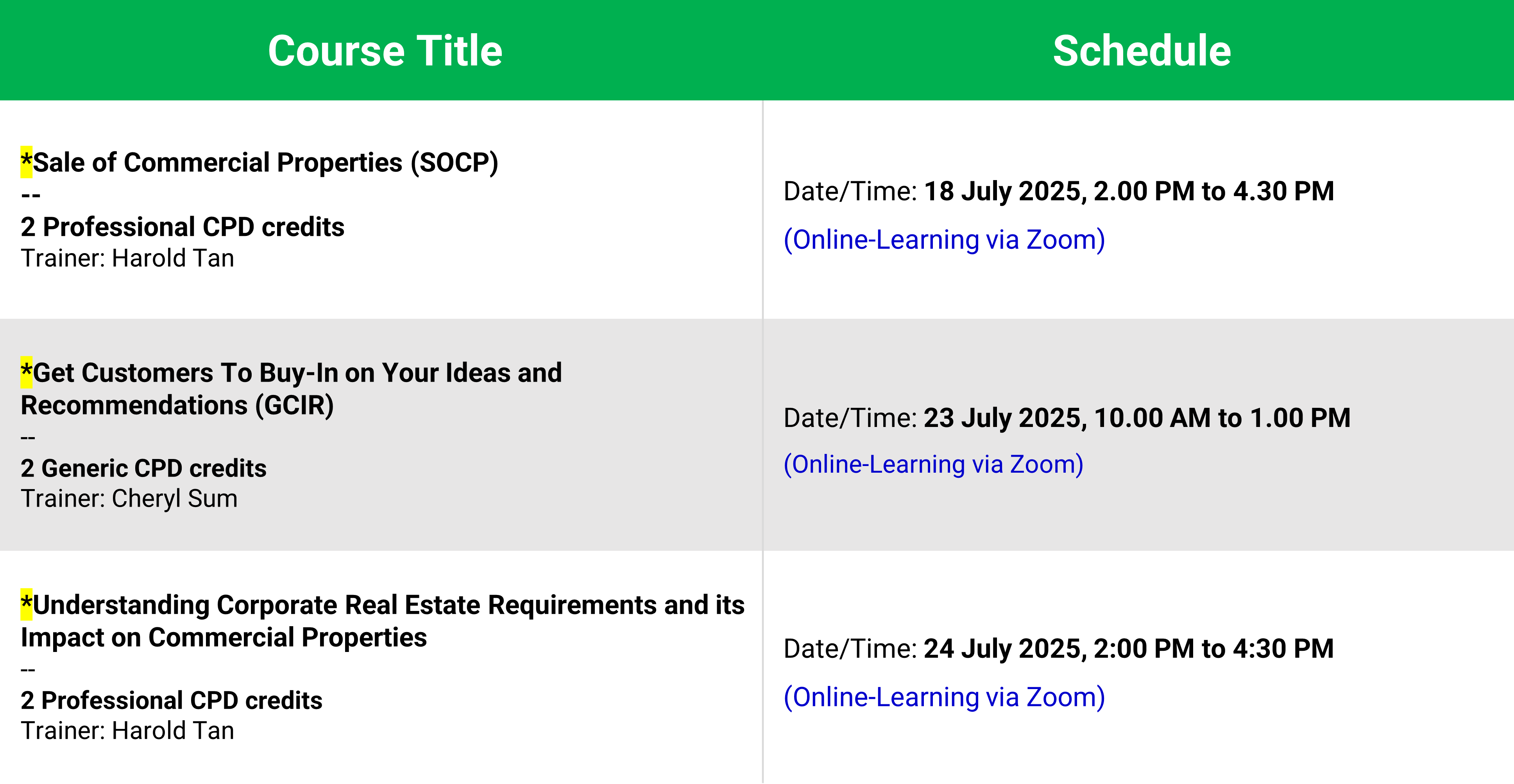Select the 24 July 2025 date and time

pyautogui.click(x=1128, y=649)
